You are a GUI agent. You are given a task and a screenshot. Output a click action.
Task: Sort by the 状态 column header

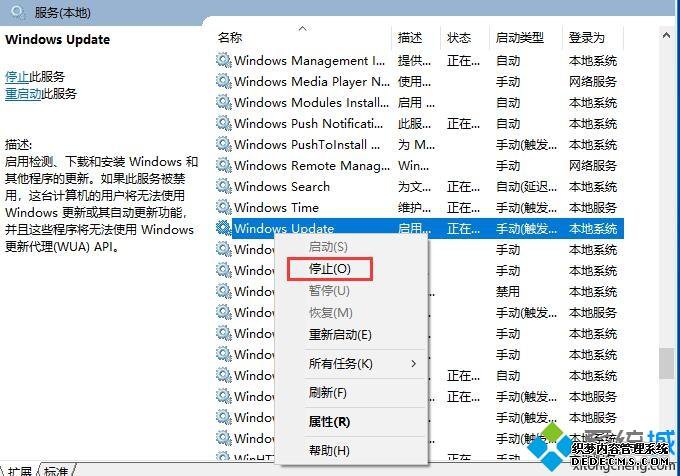(459, 38)
